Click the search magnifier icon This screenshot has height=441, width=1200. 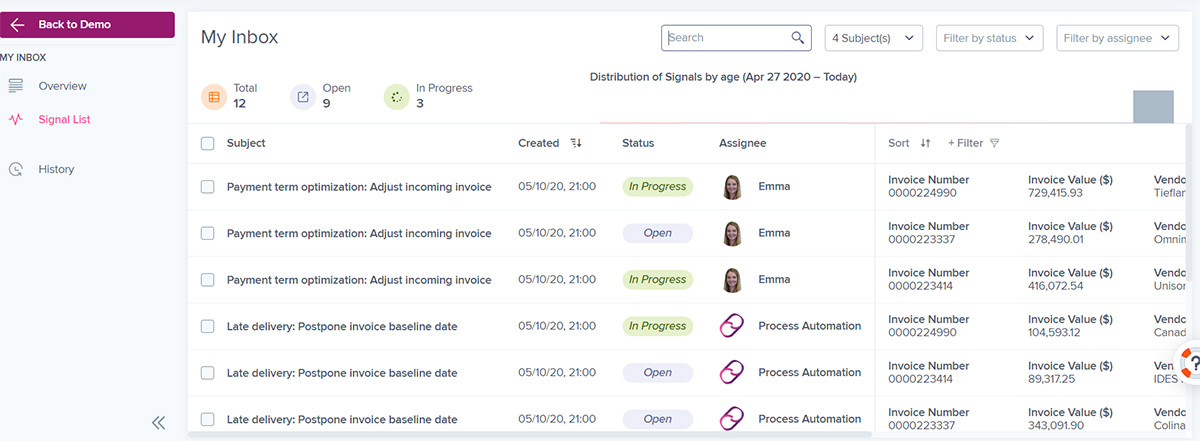point(797,38)
